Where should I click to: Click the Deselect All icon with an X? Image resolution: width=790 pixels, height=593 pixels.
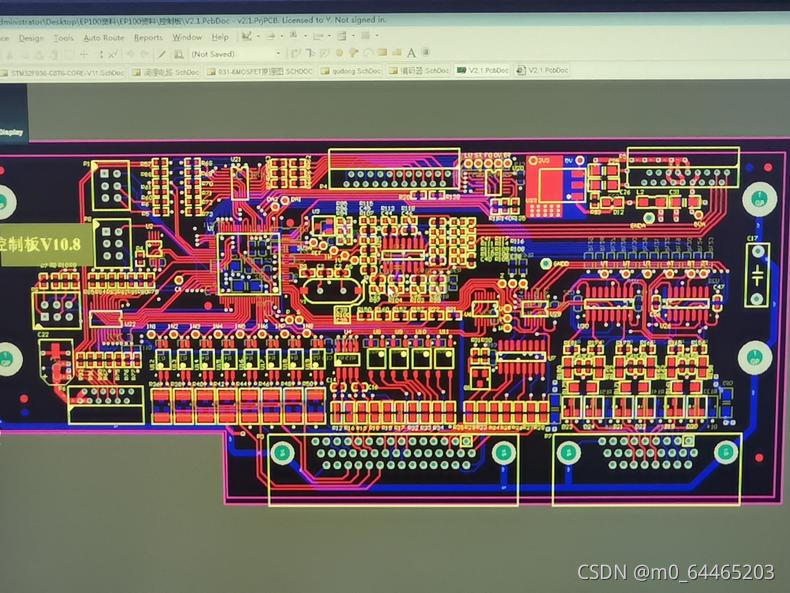click(114, 54)
